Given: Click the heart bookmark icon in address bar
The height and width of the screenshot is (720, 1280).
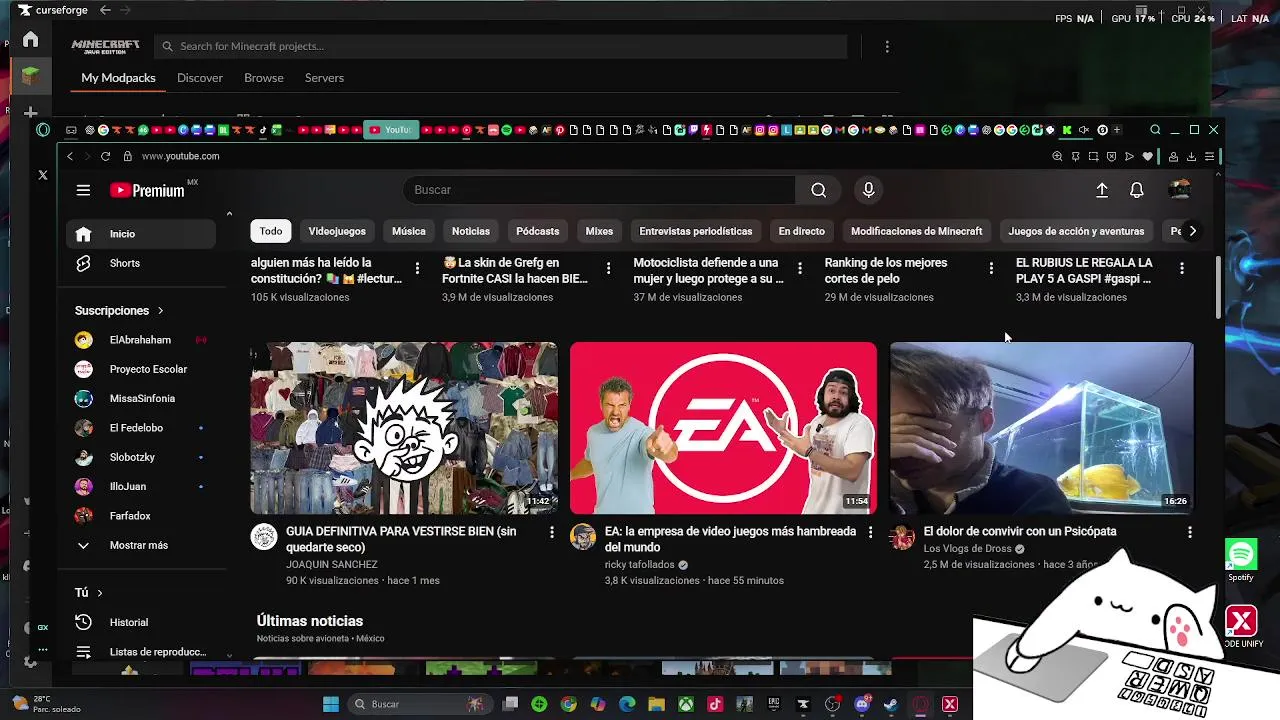Looking at the screenshot, I should pos(1147,156).
